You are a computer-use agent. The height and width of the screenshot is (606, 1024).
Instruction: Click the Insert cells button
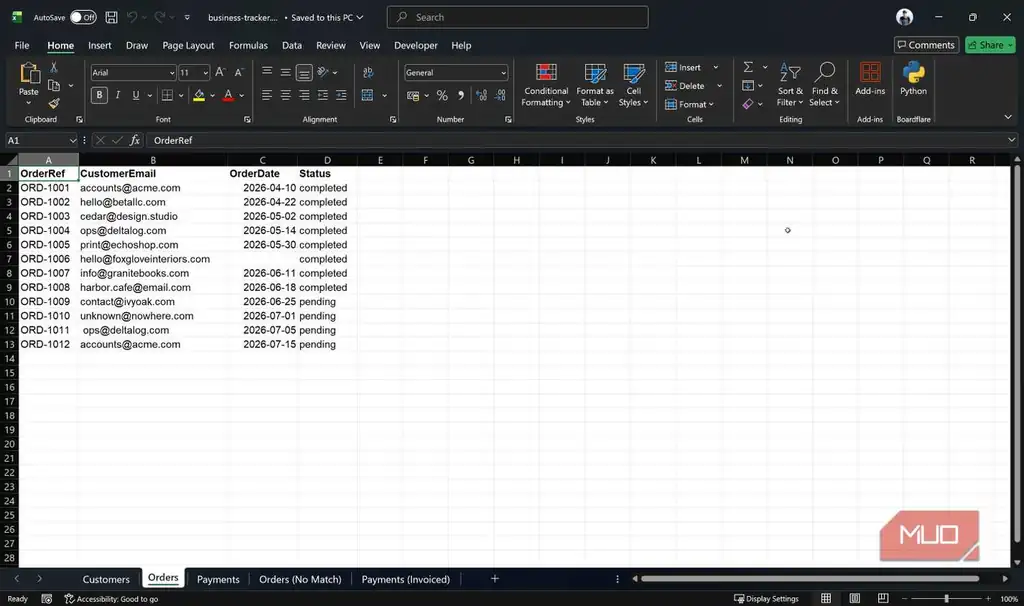coord(683,67)
